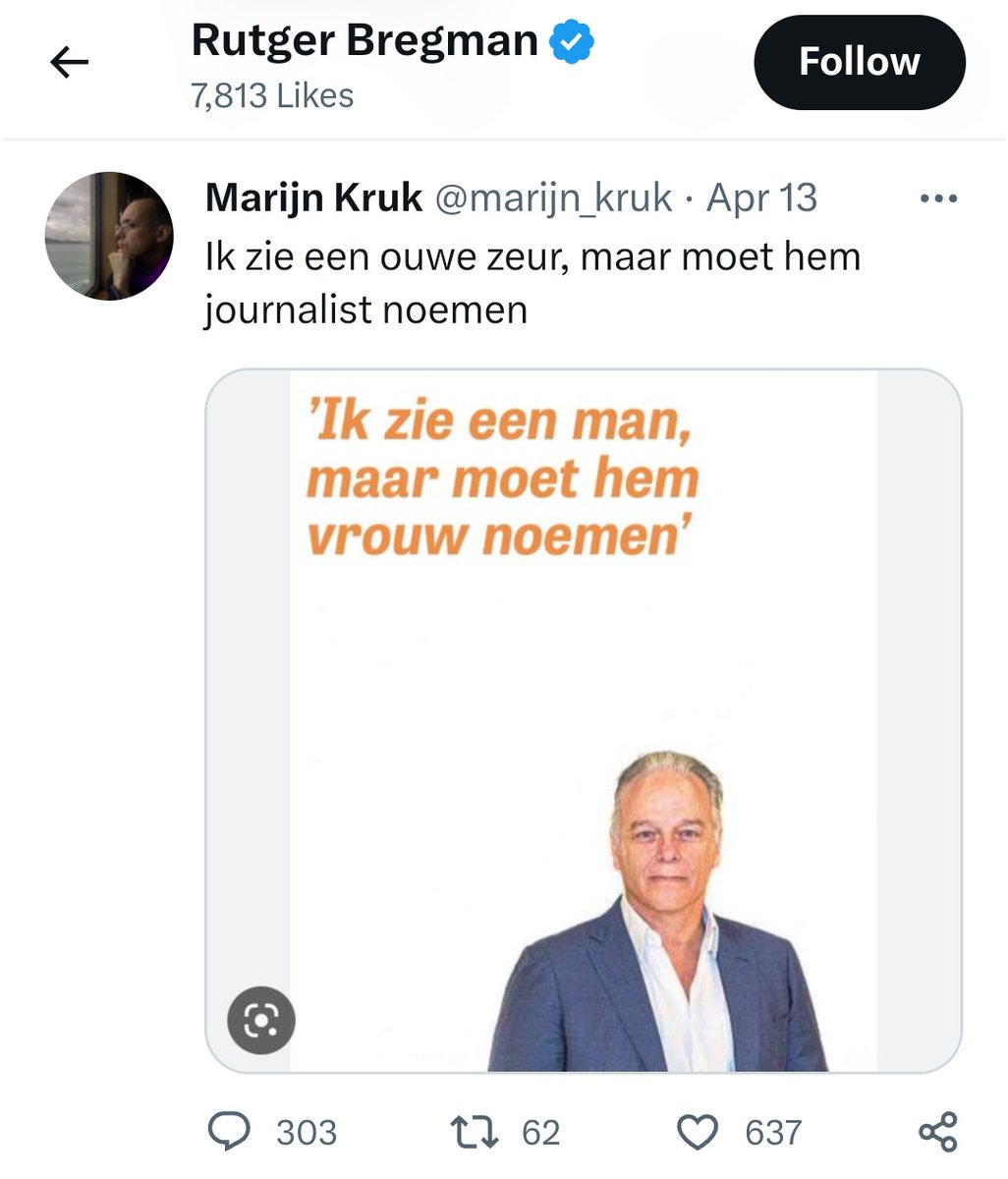Open Marijn Kruk's profile avatar
The width and height of the screenshot is (1008, 1179).
(109, 236)
